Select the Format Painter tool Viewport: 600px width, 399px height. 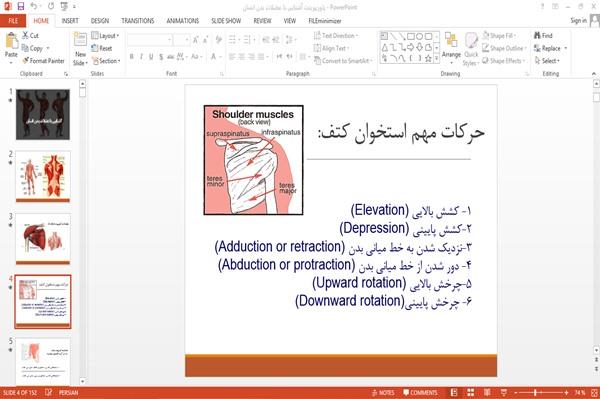(43, 60)
